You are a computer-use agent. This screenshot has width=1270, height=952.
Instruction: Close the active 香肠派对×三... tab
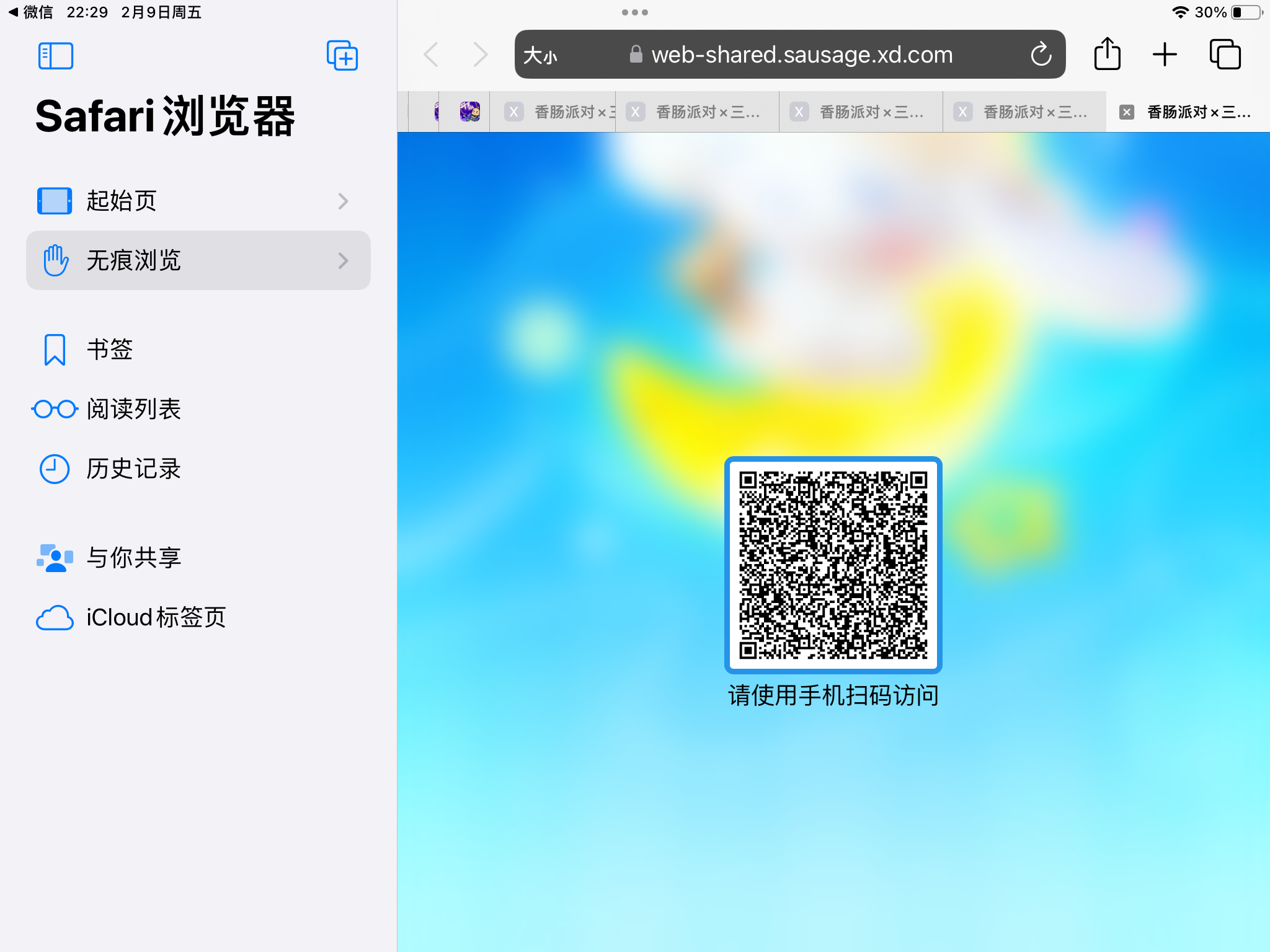(x=1127, y=112)
